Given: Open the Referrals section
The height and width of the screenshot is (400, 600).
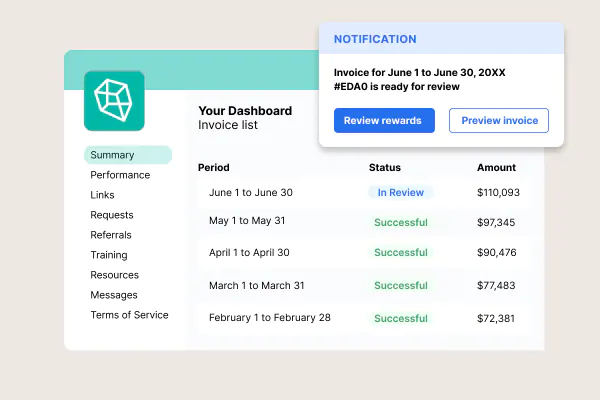Looking at the screenshot, I should coord(110,235).
